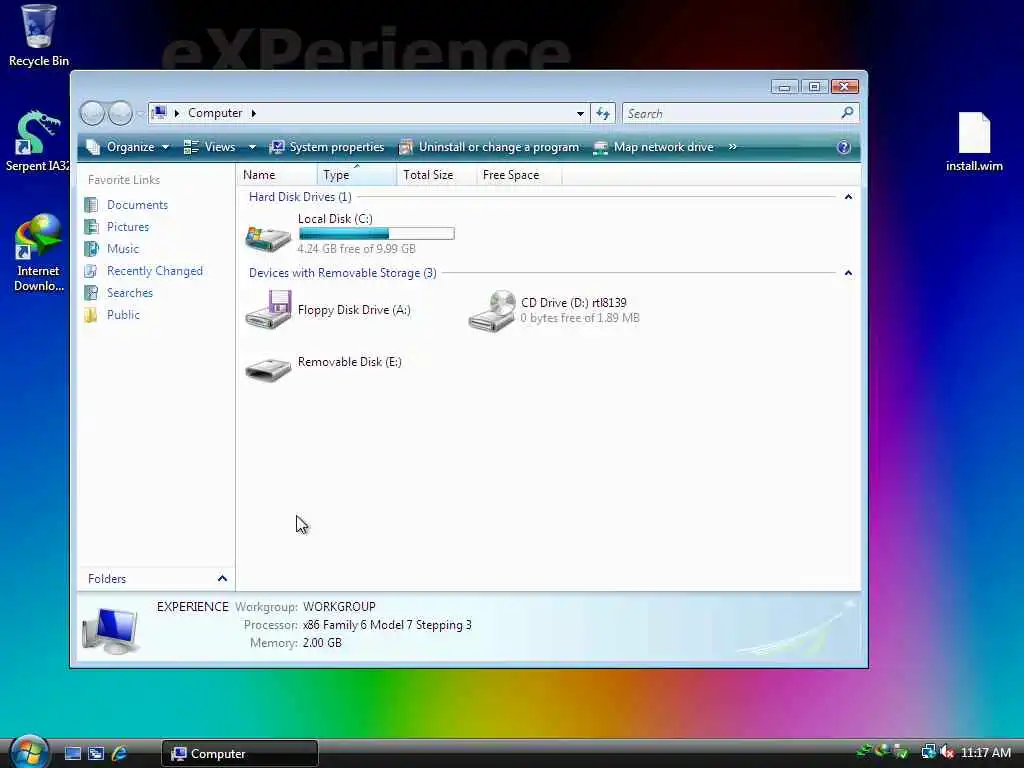Click the Computer taskbar button
The image size is (1024, 768).
pyautogui.click(x=240, y=754)
